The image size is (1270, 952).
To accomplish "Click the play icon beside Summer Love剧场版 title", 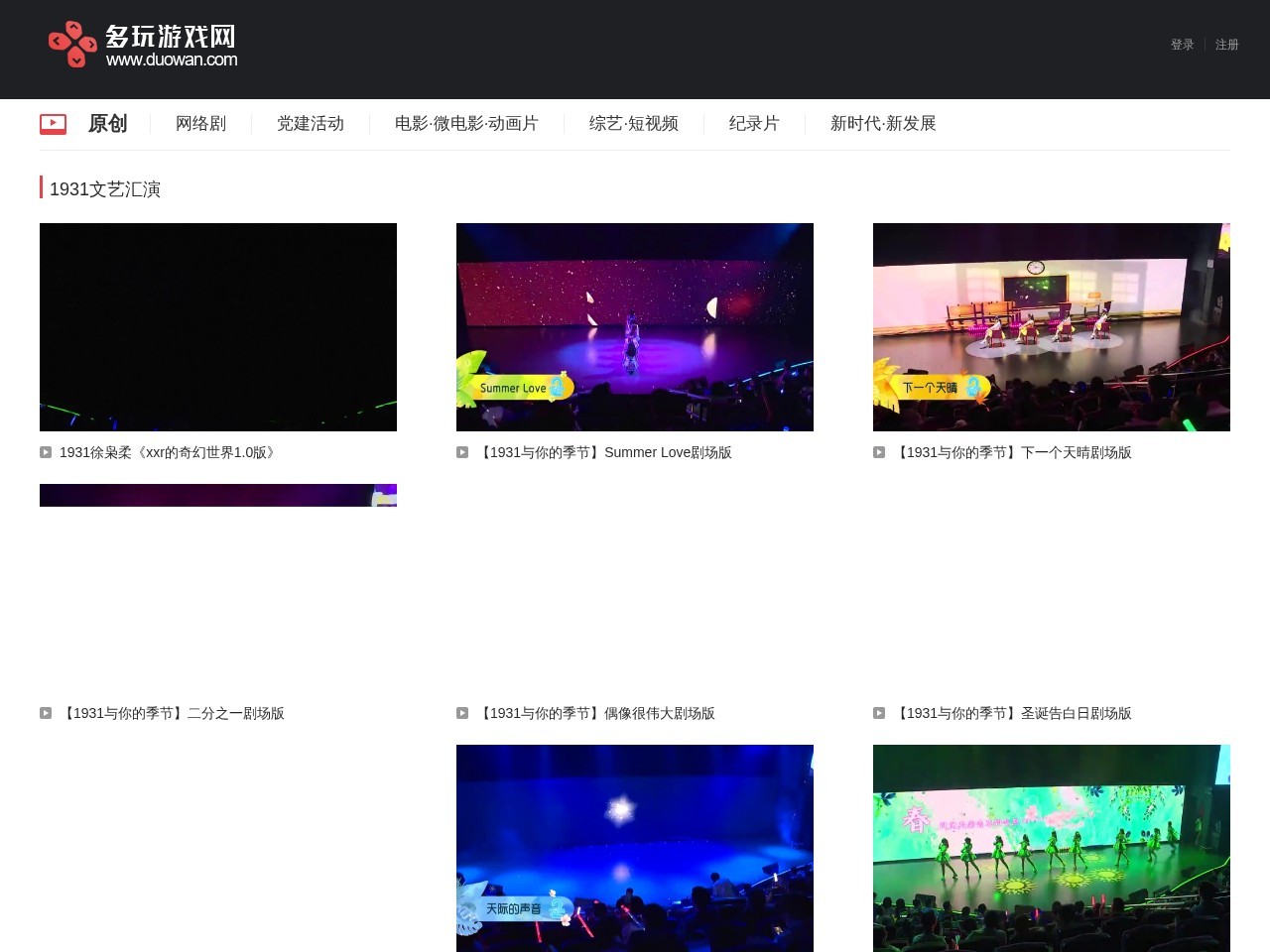I will pyautogui.click(x=462, y=452).
